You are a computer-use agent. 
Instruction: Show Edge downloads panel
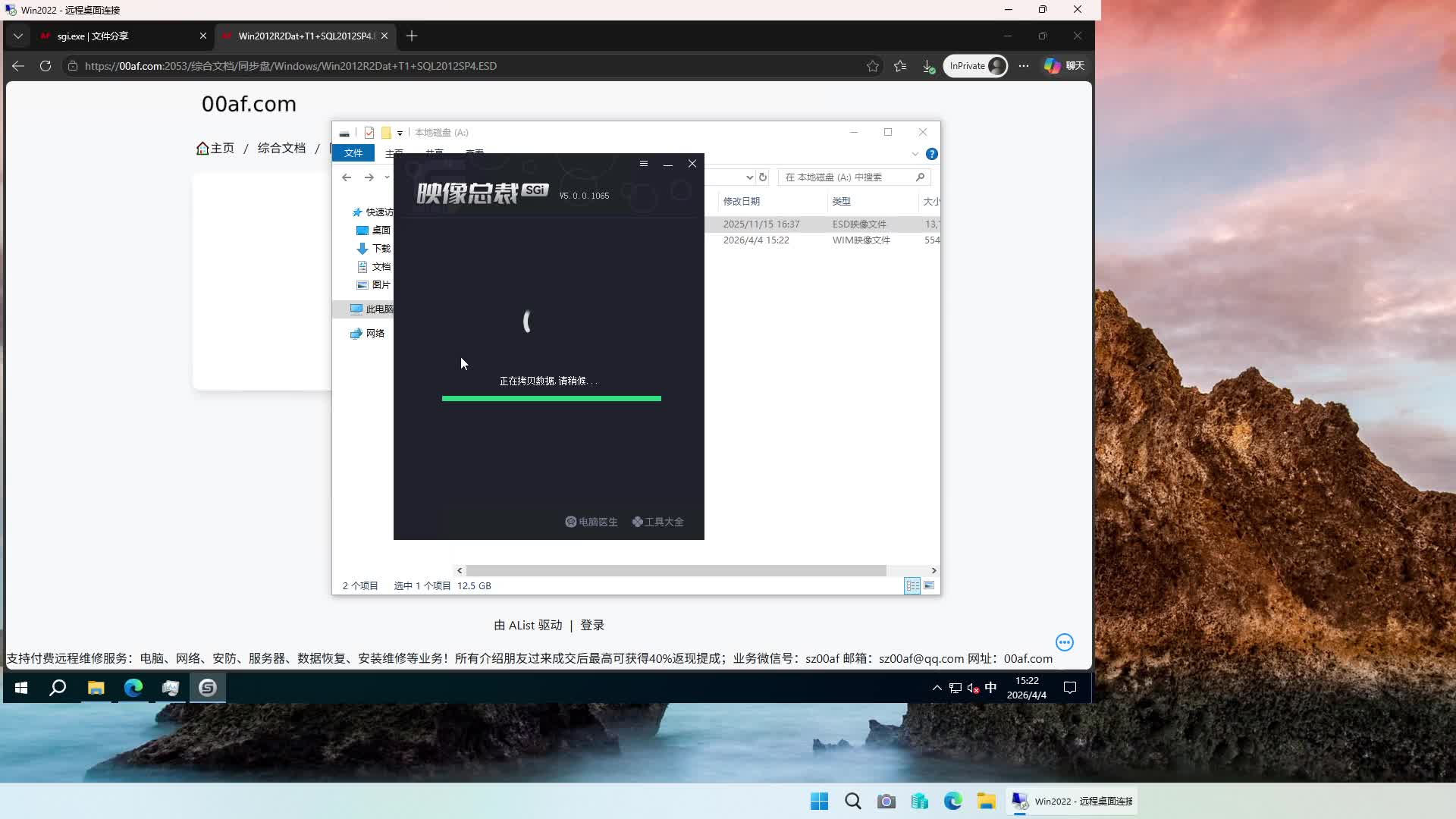pyautogui.click(x=928, y=67)
